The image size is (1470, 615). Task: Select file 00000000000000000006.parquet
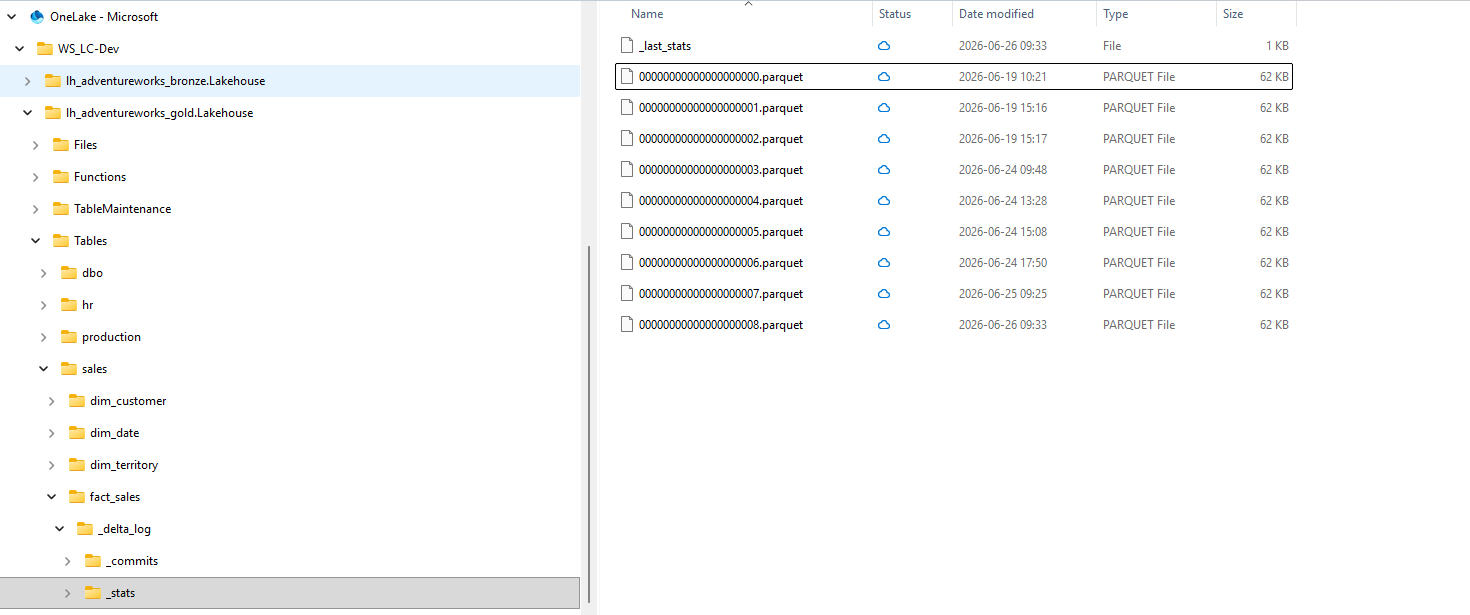pos(721,263)
